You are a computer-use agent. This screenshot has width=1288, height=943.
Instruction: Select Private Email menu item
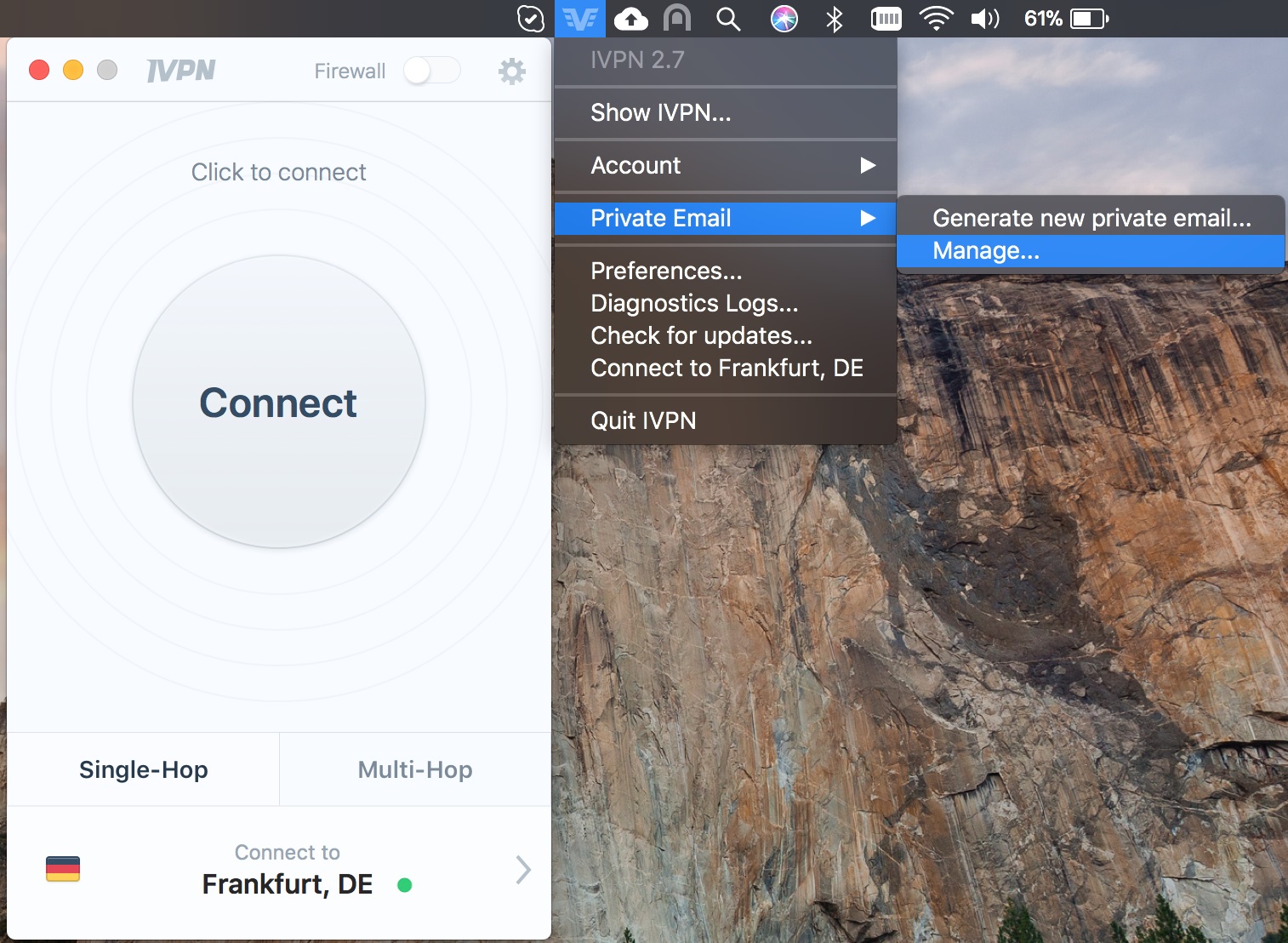pos(725,218)
